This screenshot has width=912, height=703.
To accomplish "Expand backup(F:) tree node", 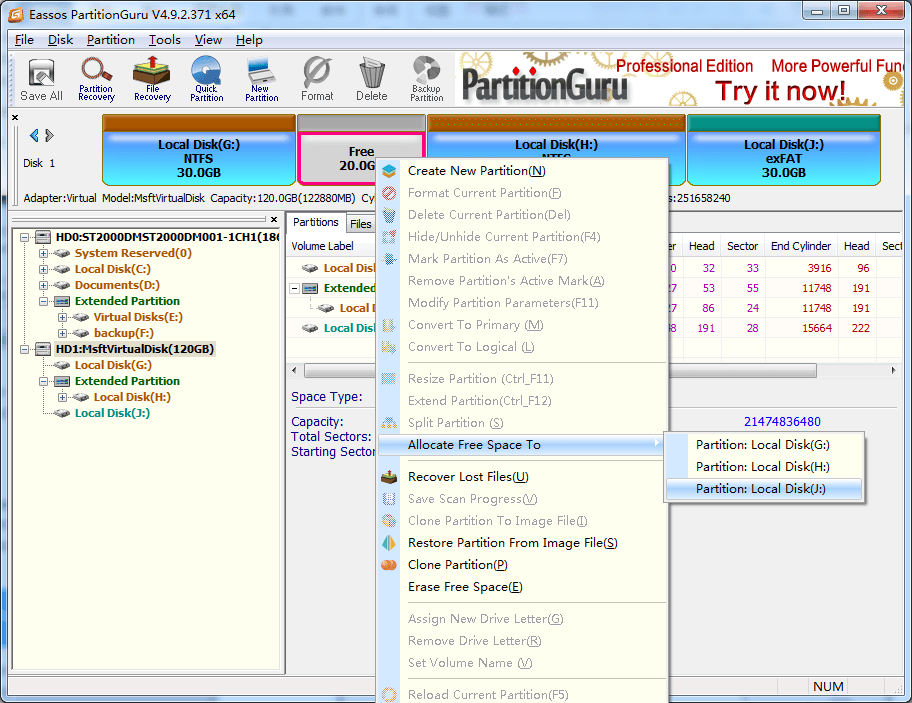I will (62, 333).
